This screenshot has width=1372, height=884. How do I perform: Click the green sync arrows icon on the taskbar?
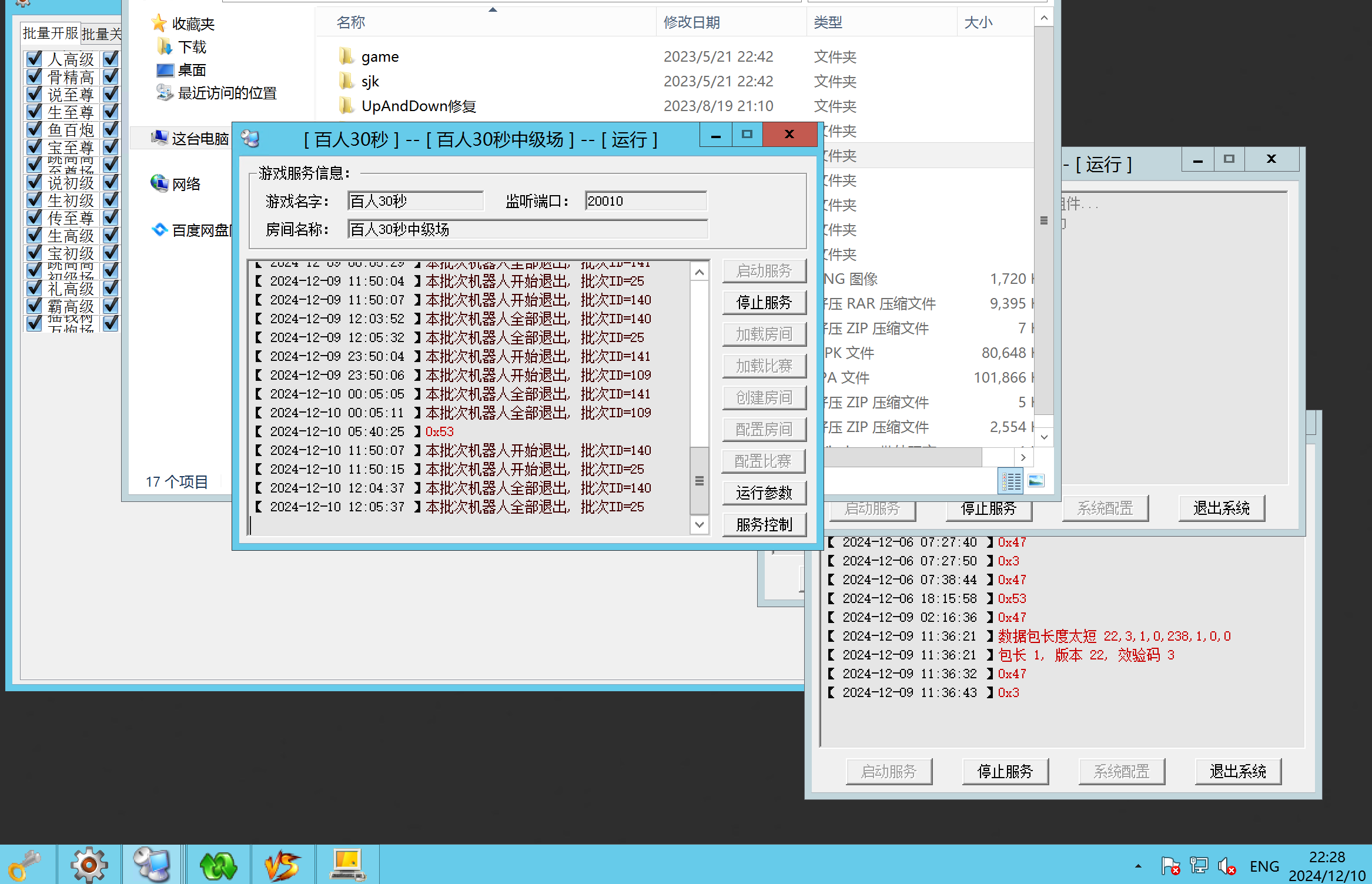pyautogui.click(x=217, y=864)
